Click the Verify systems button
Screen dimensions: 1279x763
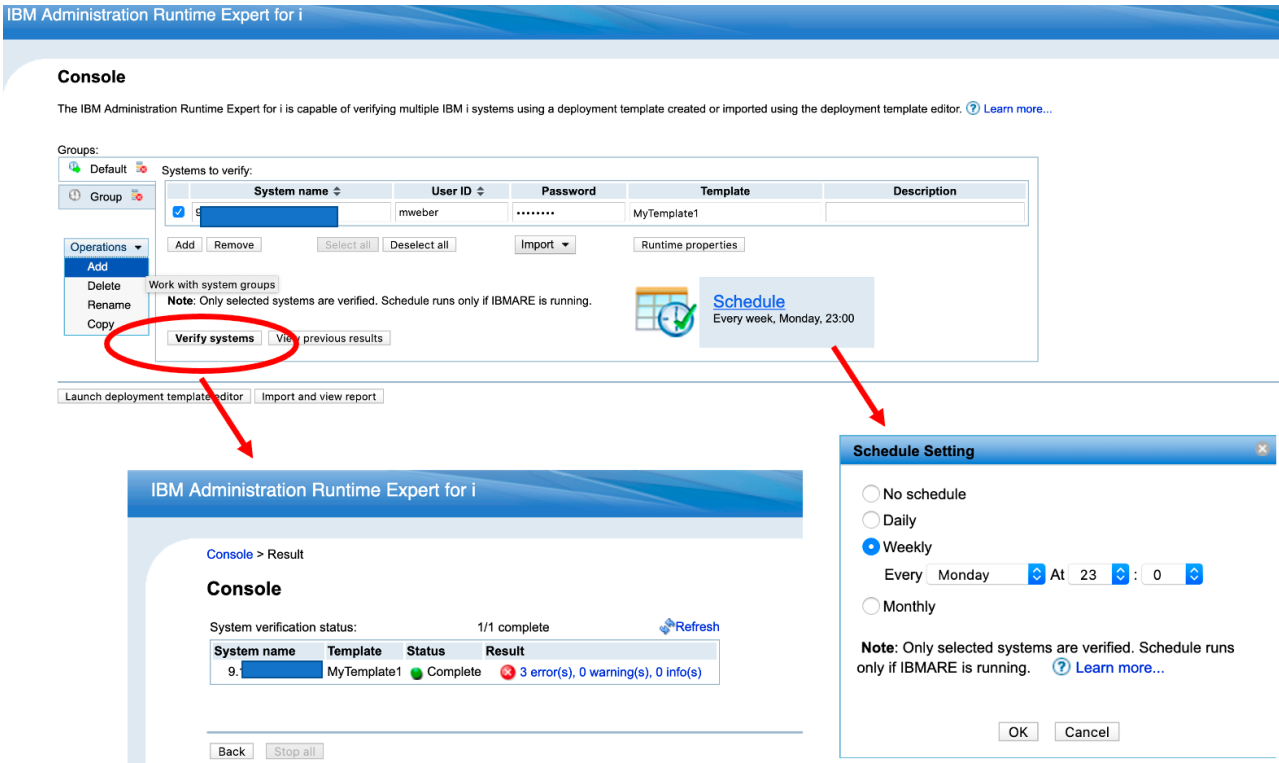pyautogui.click(x=215, y=338)
